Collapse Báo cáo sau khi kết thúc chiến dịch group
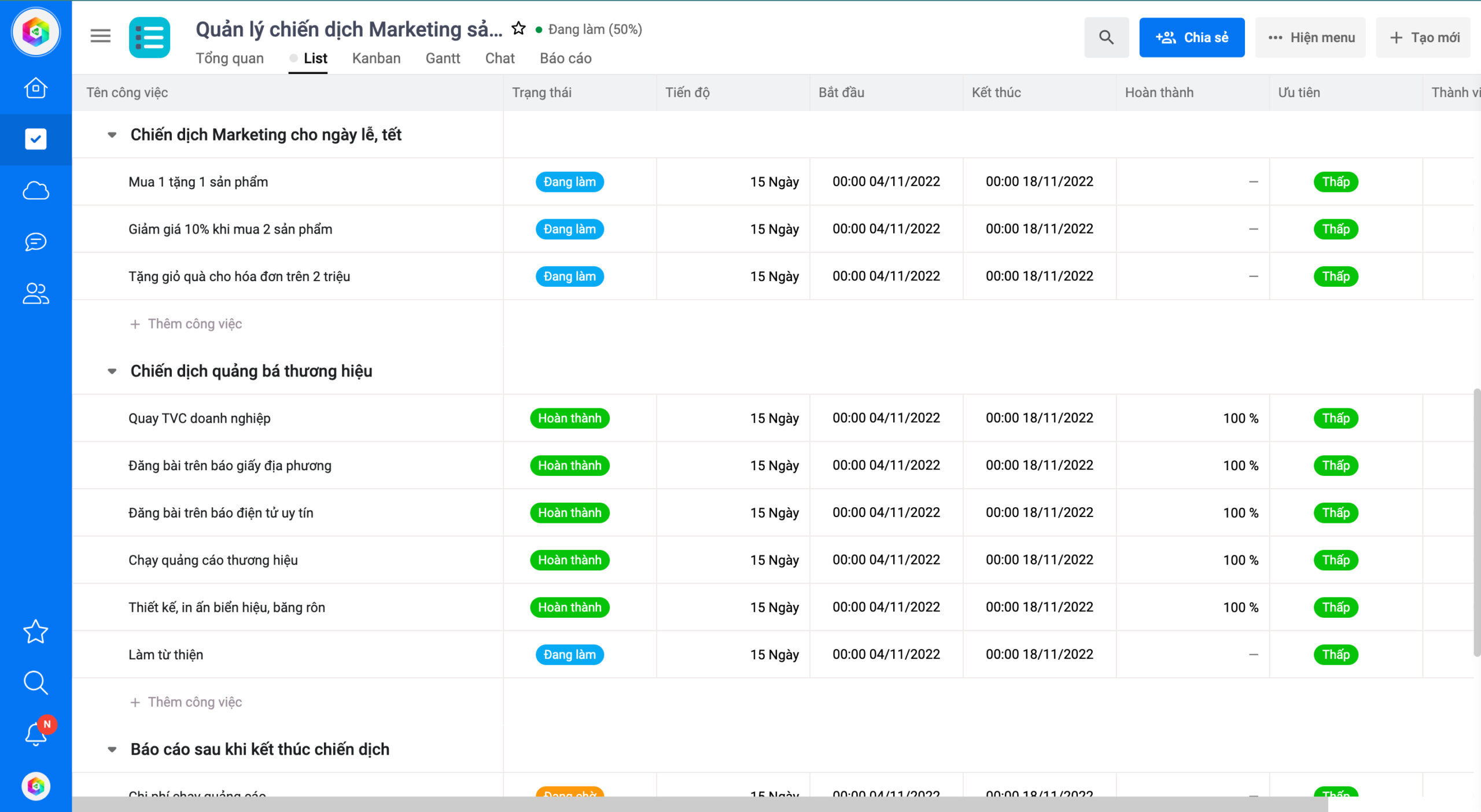Viewport: 1481px width, 812px height. (x=112, y=750)
